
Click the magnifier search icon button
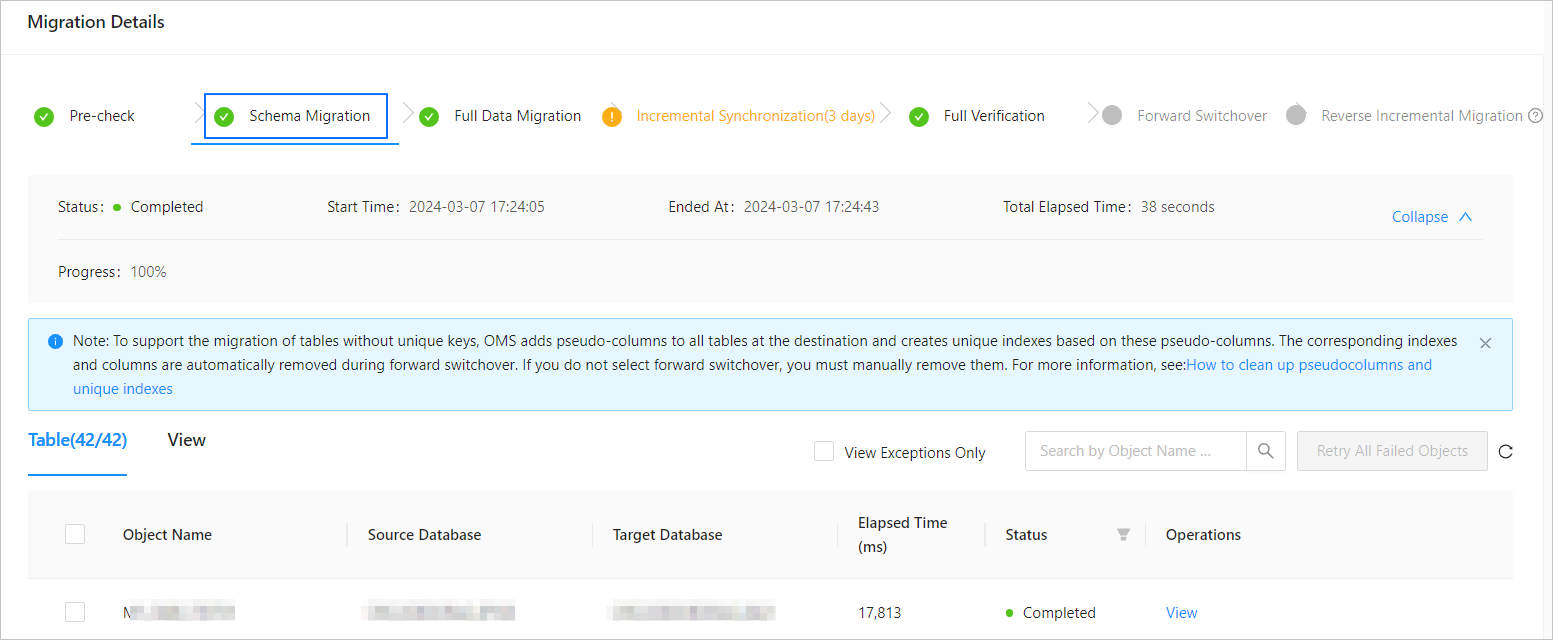(1266, 451)
